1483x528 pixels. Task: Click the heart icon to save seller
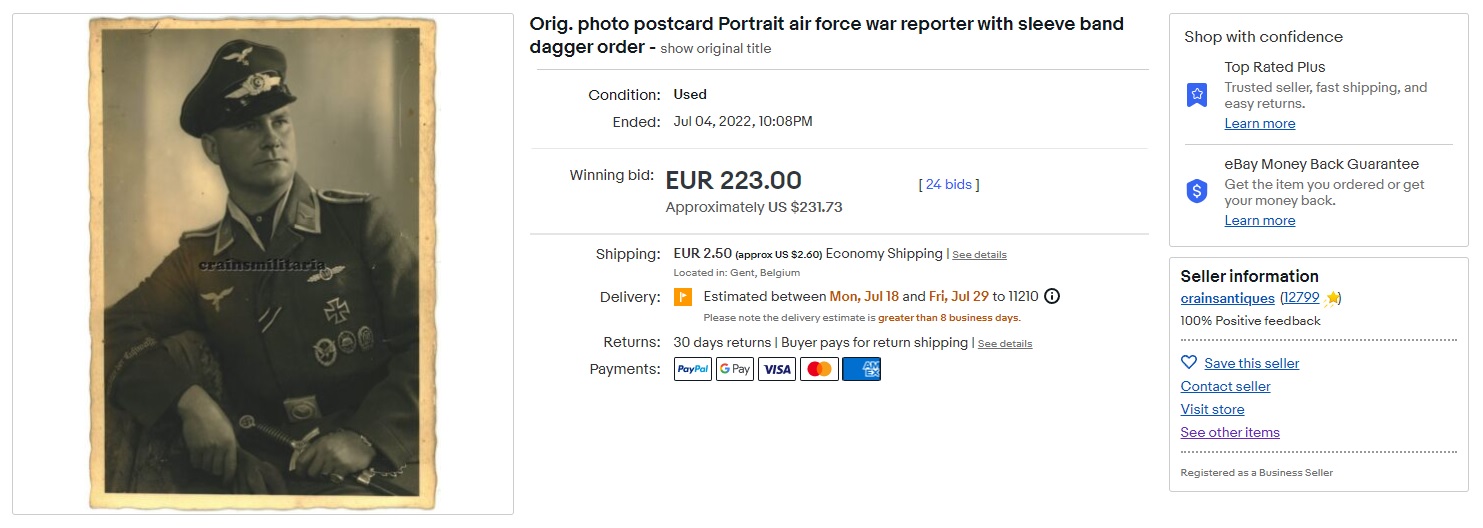pyautogui.click(x=1189, y=363)
